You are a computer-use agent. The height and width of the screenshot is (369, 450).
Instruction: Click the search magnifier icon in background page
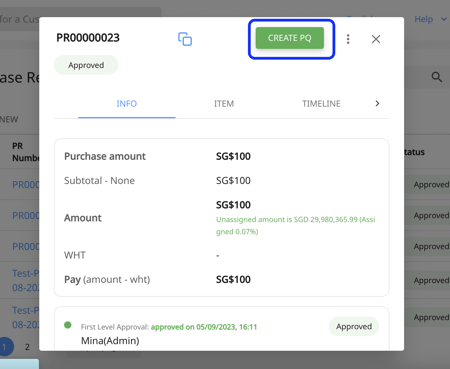click(x=437, y=77)
